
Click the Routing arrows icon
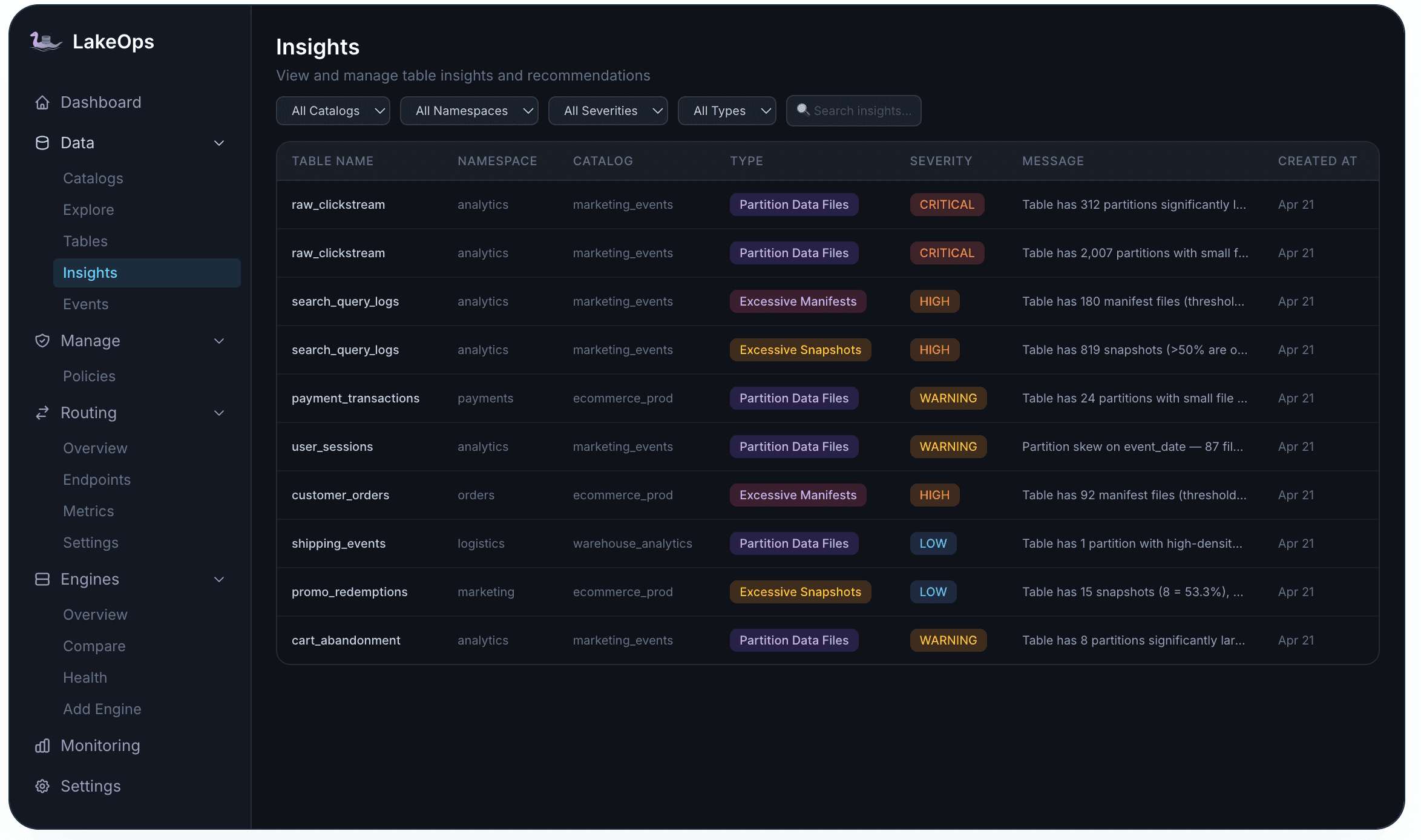coord(42,413)
